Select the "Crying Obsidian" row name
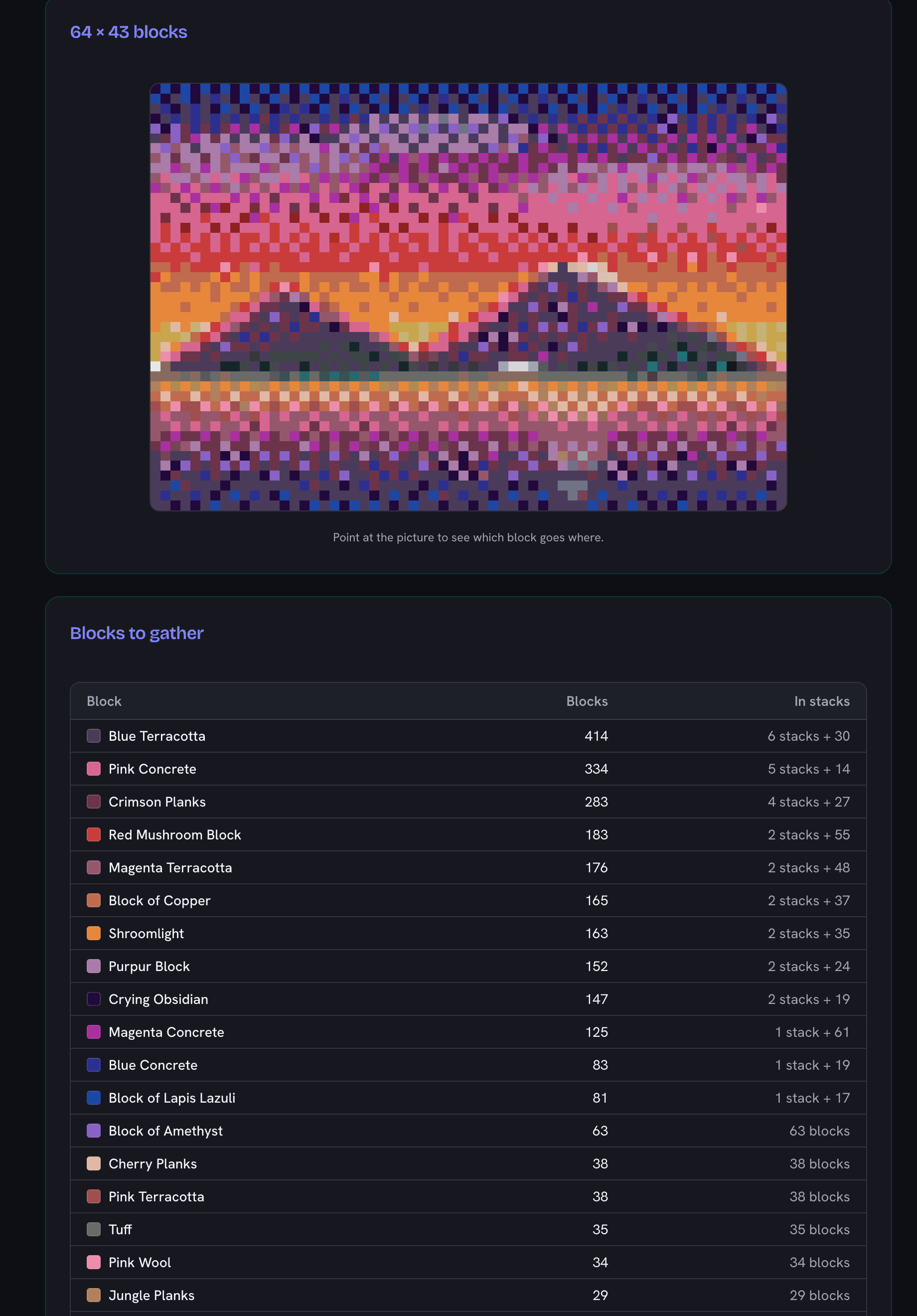The image size is (917, 1316). coord(158,999)
